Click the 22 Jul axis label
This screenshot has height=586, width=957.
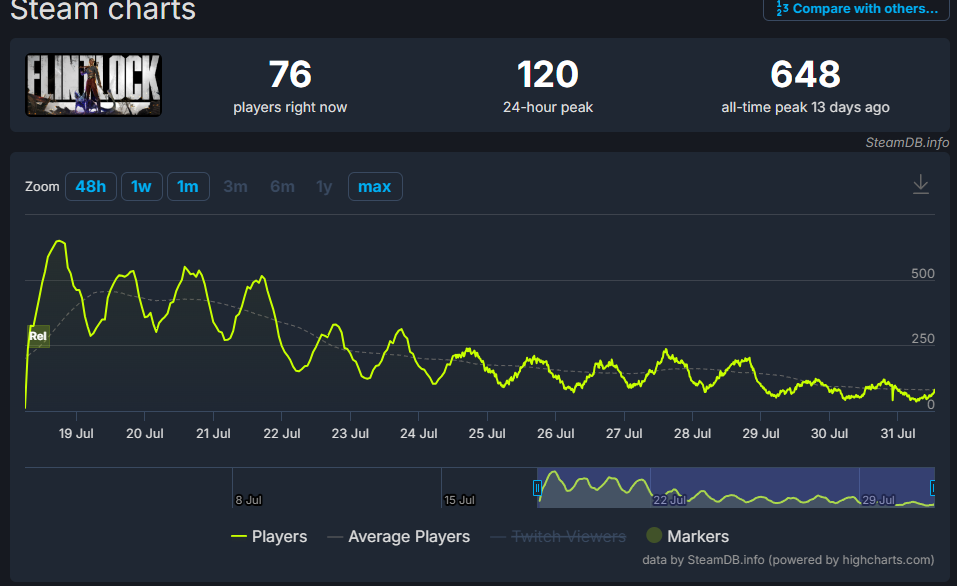click(x=281, y=433)
